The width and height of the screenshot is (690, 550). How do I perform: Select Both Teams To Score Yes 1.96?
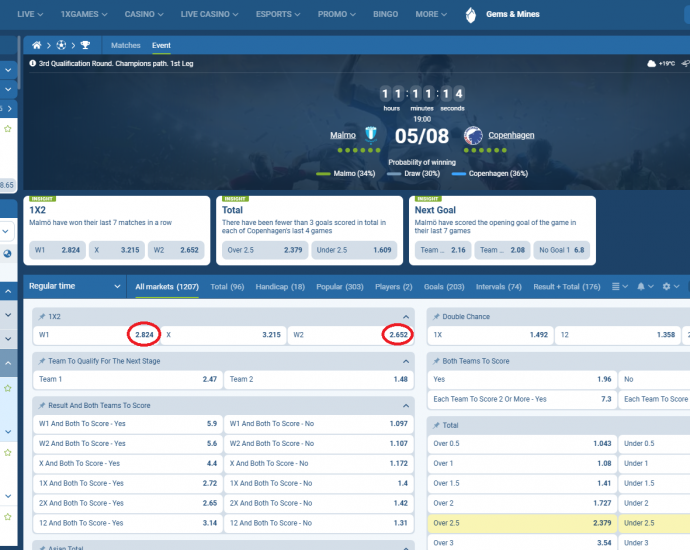[x=522, y=379]
